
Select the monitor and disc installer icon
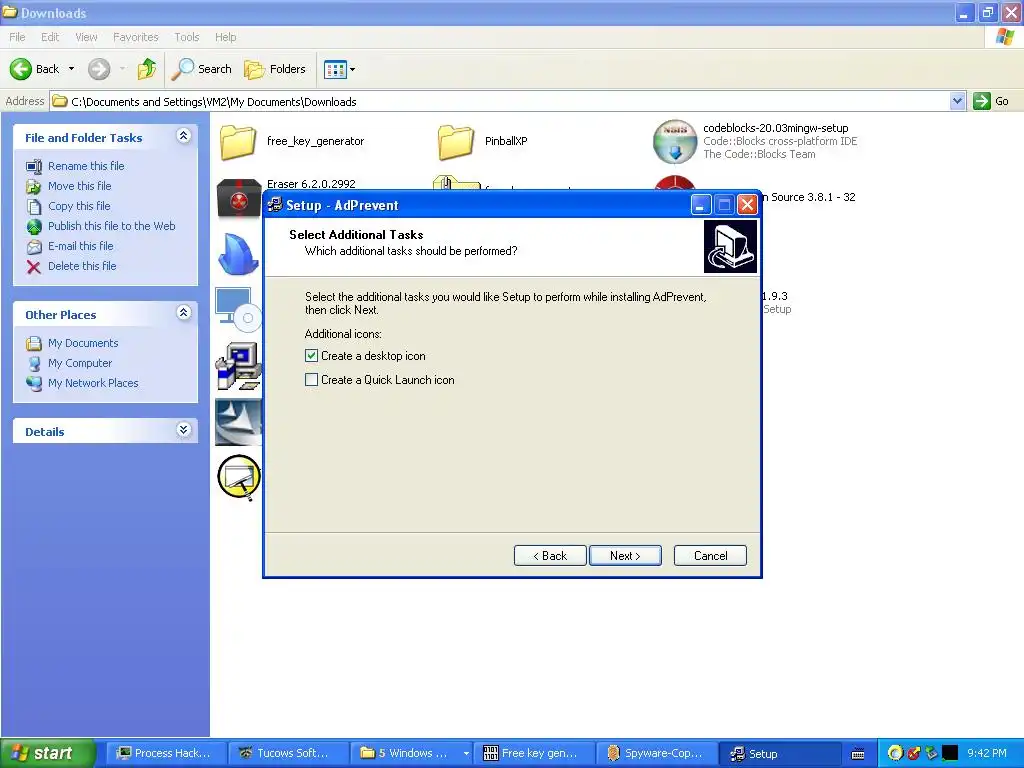click(238, 309)
